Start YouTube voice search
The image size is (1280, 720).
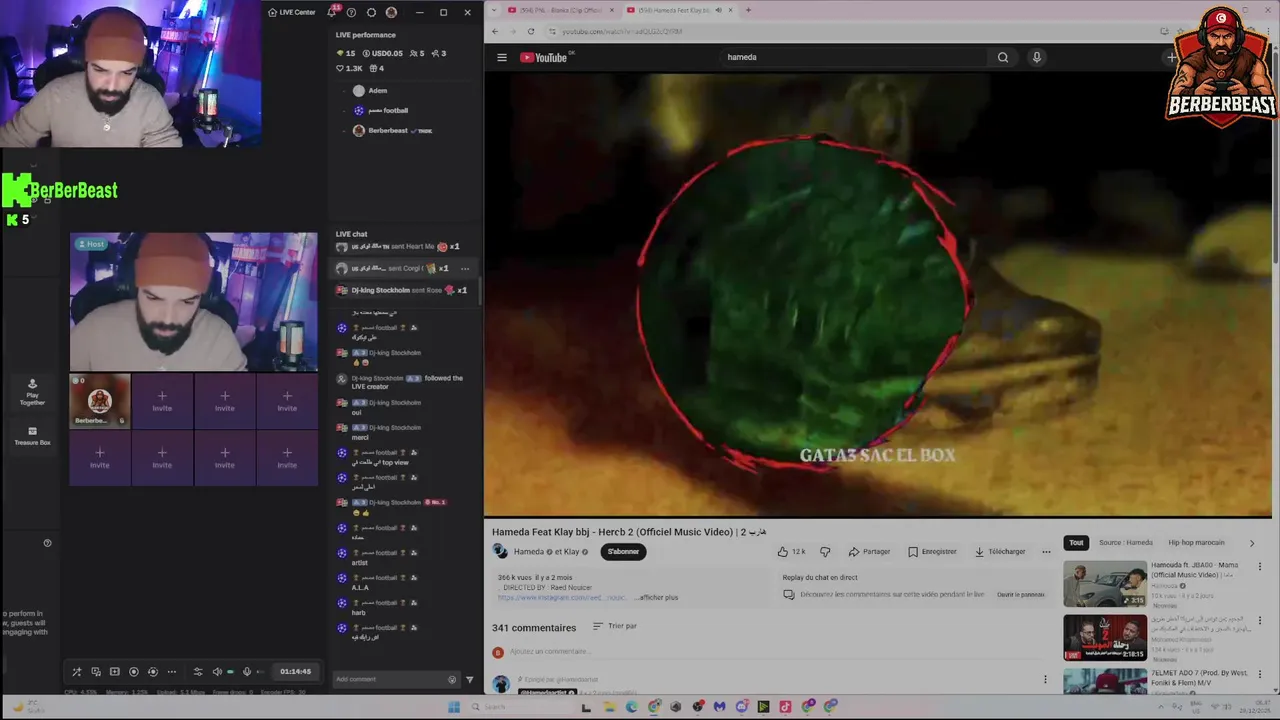coord(1037,57)
